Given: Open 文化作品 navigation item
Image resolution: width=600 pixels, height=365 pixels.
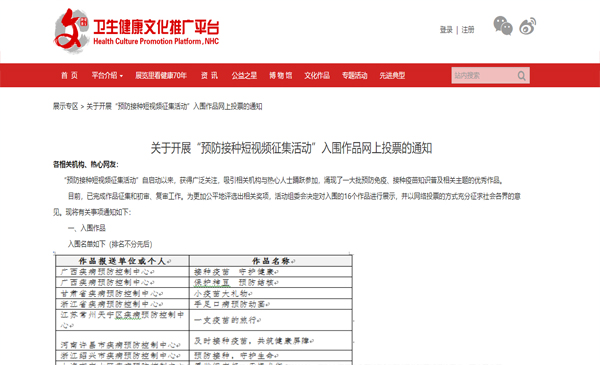Looking at the screenshot, I should tap(317, 75).
